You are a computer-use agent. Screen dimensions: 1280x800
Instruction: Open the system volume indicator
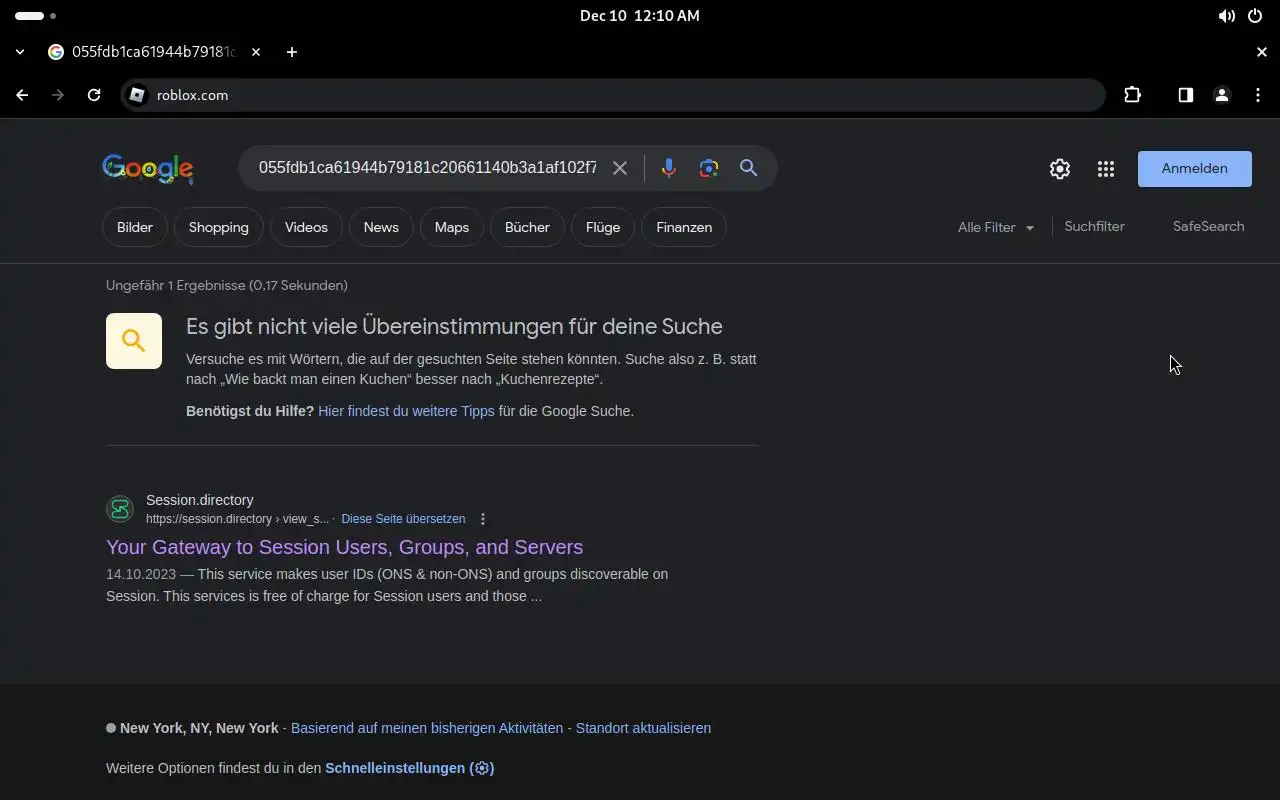pyautogui.click(x=1226, y=16)
